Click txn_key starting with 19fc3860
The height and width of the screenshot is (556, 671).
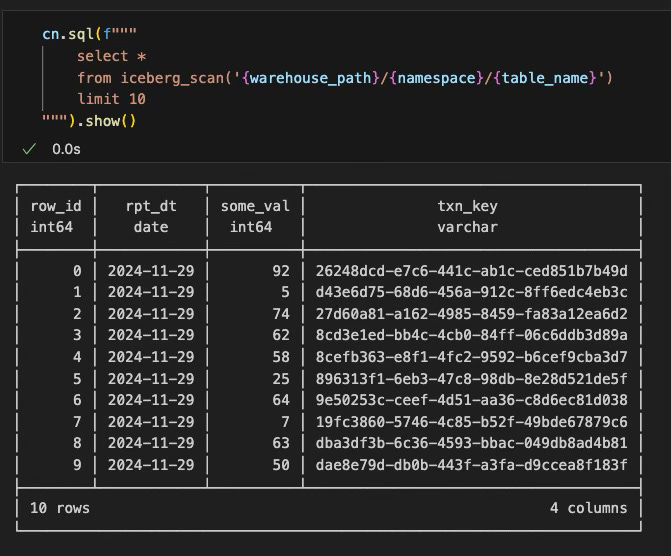[x=472, y=422]
